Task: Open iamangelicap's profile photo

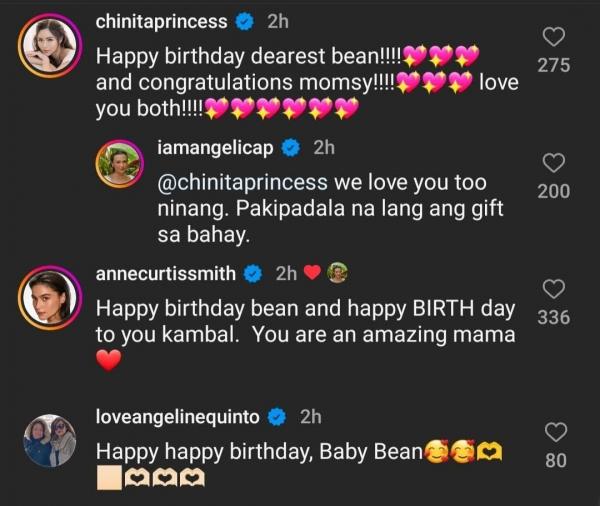Action: pos(120,163)
